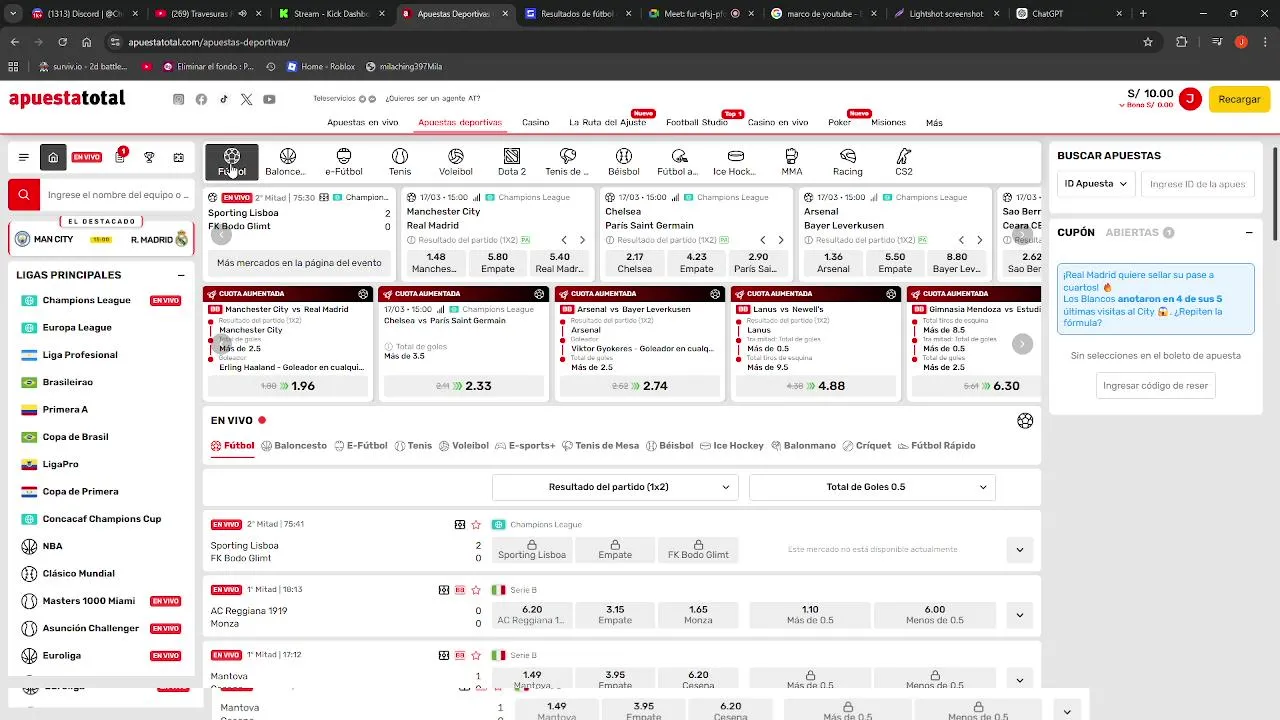Open La Ruta del Ajuste menu item

(608, 122)
